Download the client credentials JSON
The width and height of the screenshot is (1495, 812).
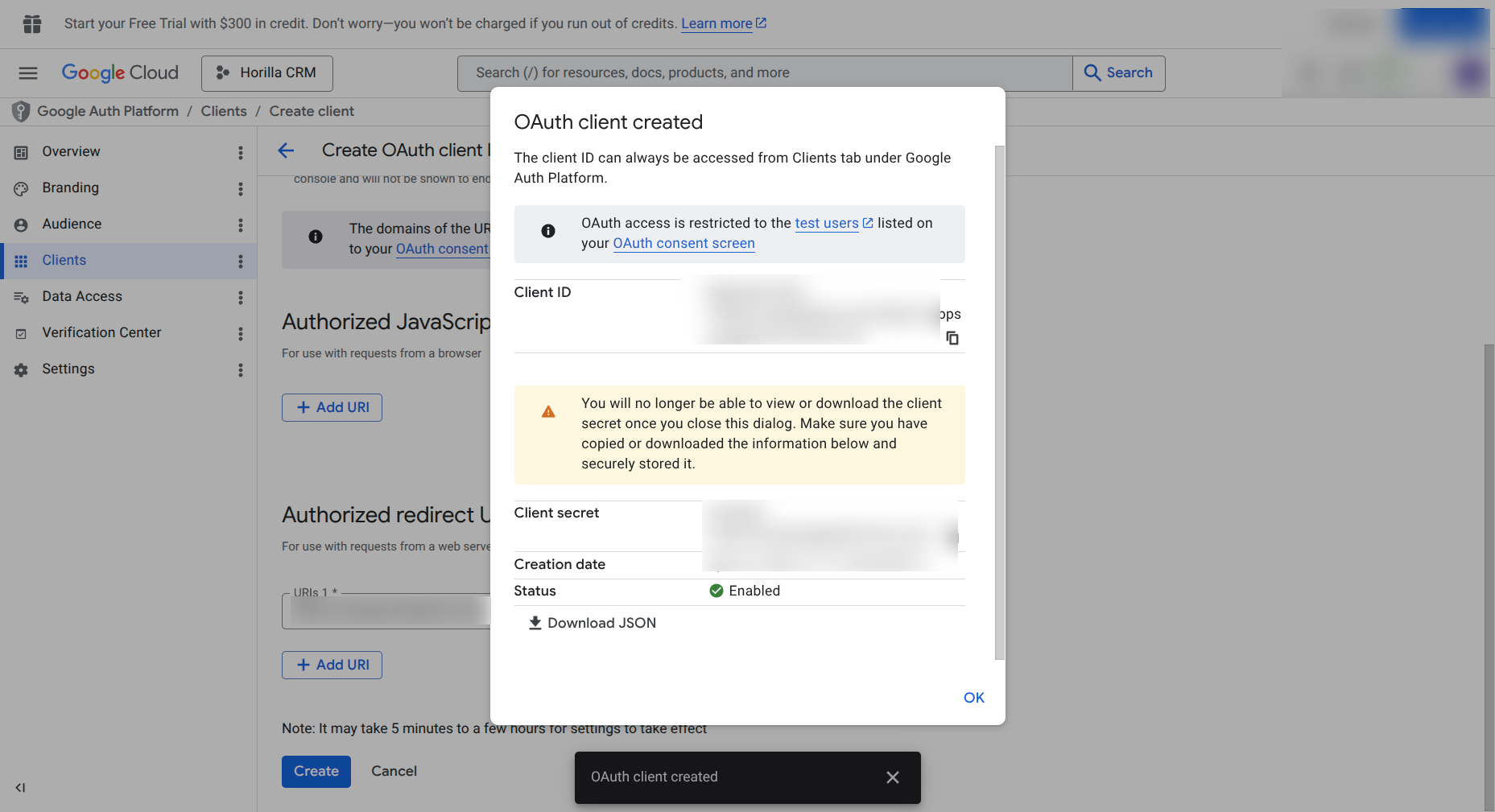tap(593, 623)
